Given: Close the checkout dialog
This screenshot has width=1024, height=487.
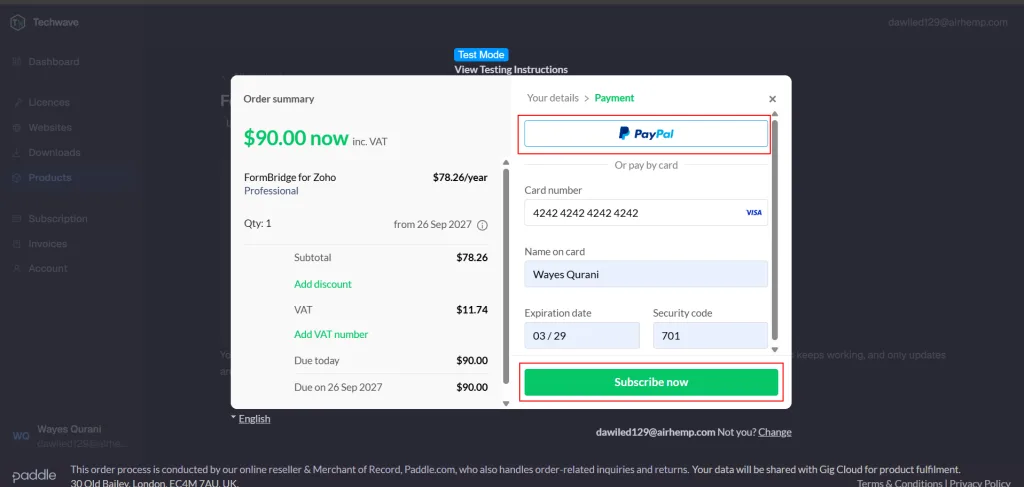Looking at the screenshot, I should (772, 99).
